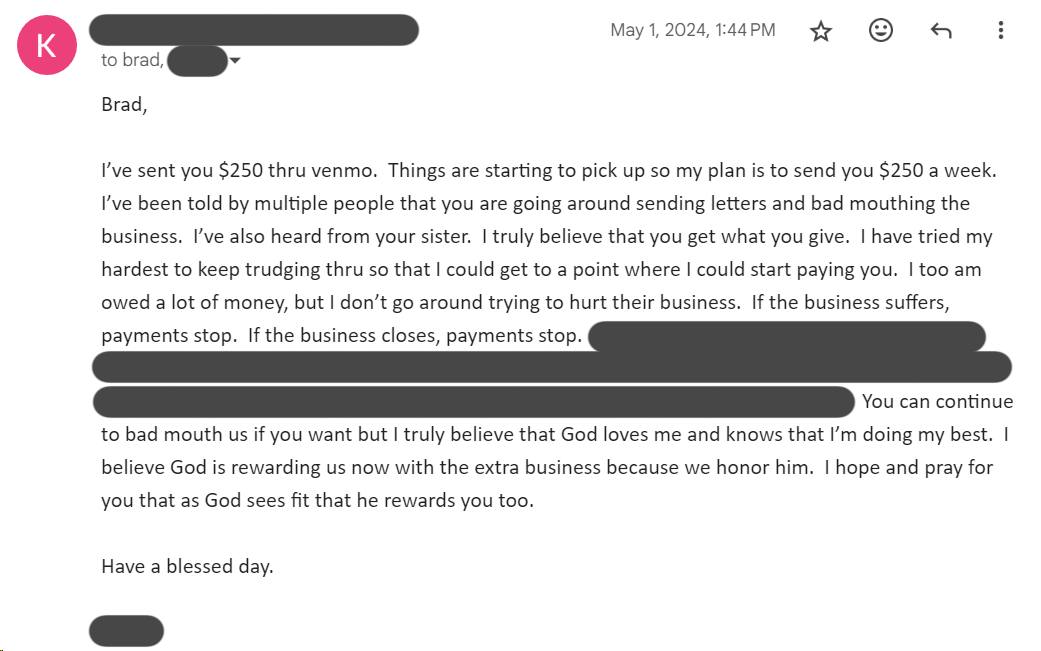1041x651 pixels.
Task: Click the redacted sender name field
Action: tap(255, 30)
